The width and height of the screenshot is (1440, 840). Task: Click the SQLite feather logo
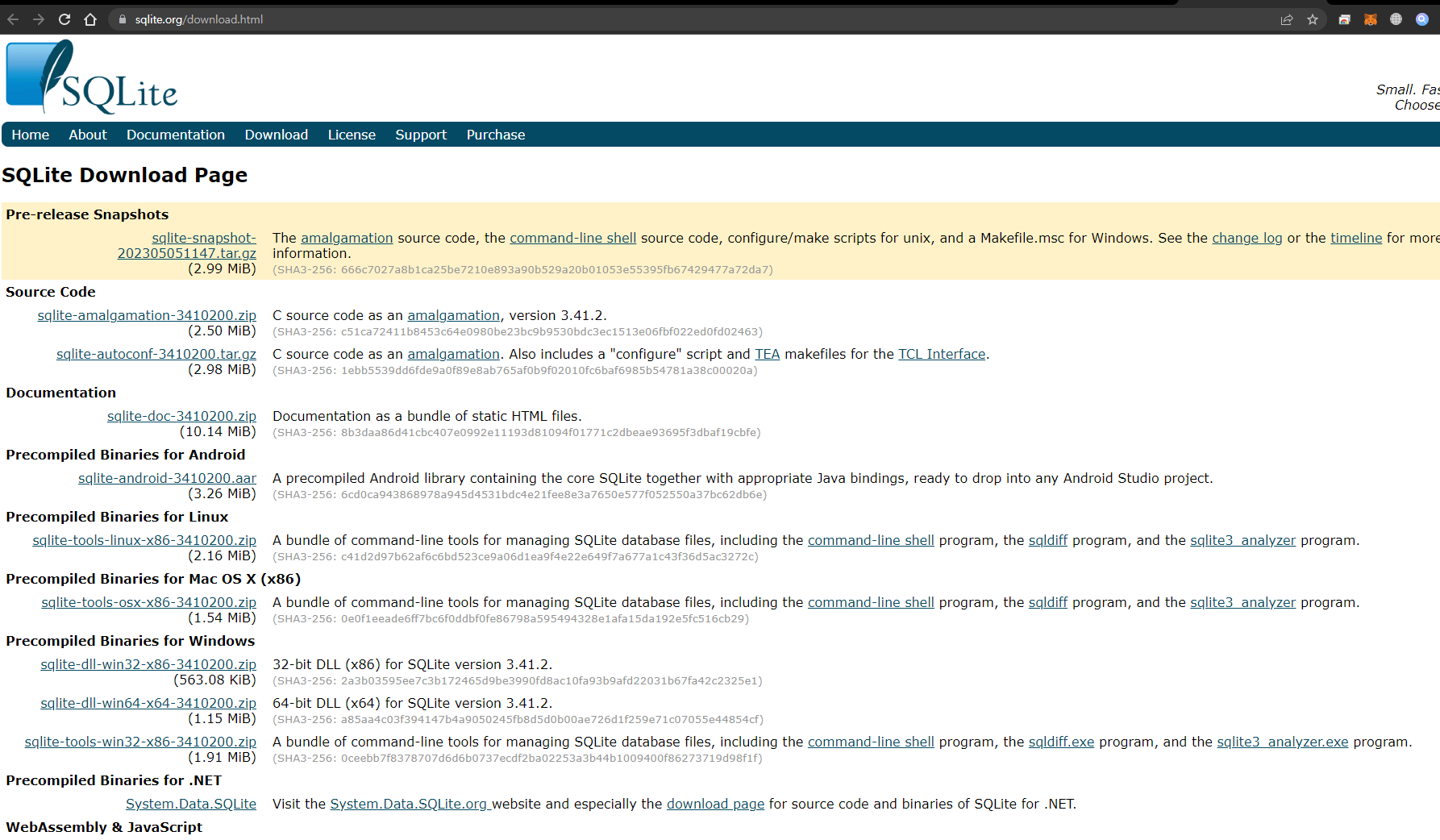coord(91,77)
